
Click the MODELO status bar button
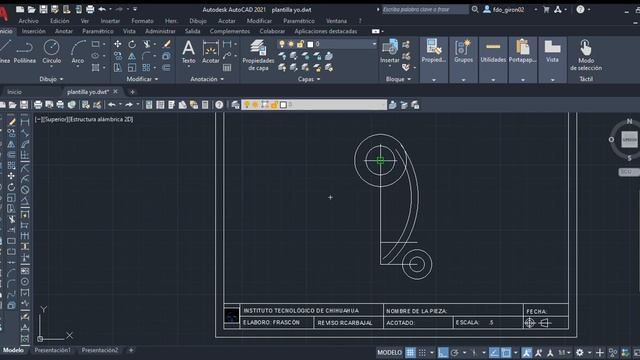pyautogui.click(x=389, y=353)
